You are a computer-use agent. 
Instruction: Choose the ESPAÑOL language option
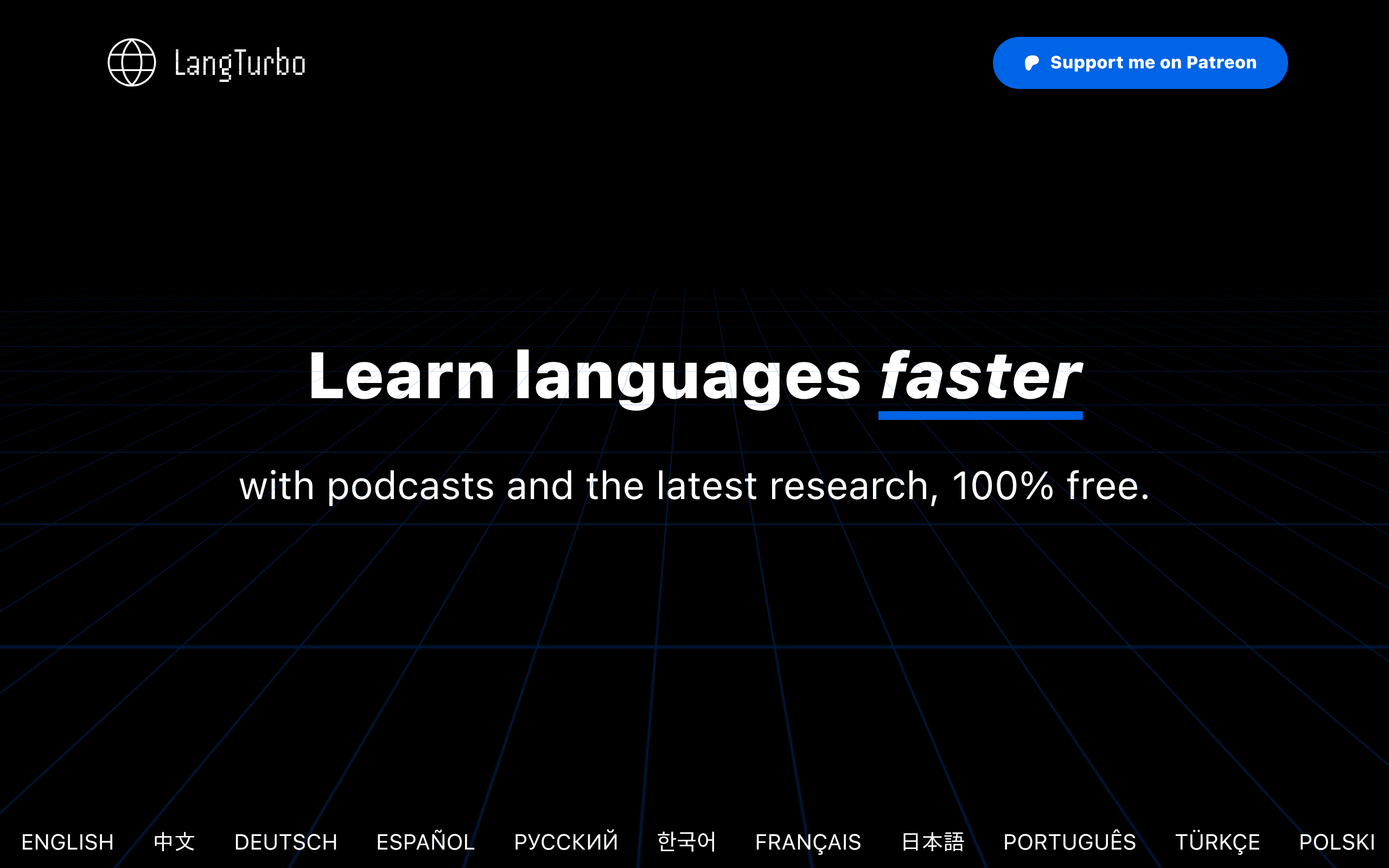[x=425, y=841]
